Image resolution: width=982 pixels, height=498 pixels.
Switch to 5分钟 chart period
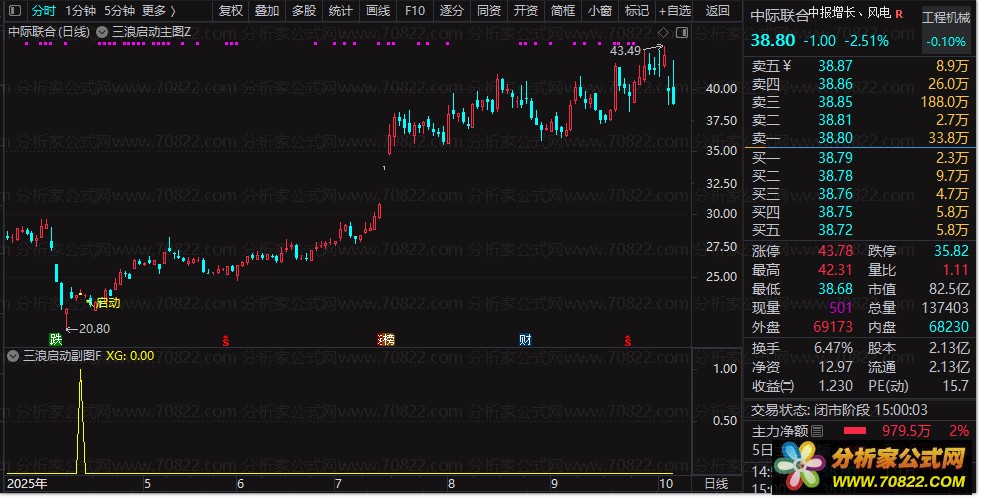tap(120, 11)
